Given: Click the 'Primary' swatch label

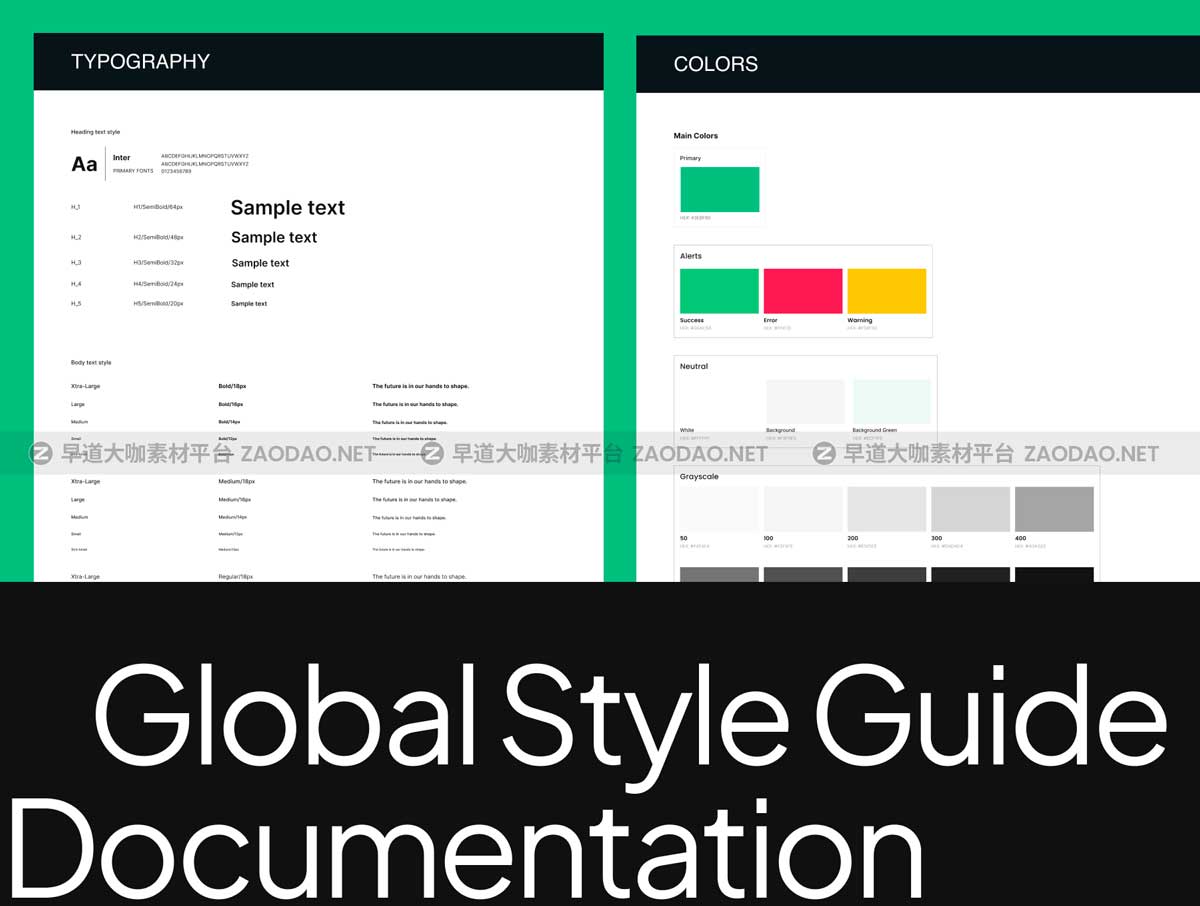Looking at the screenshot, I should click(690, 158).
